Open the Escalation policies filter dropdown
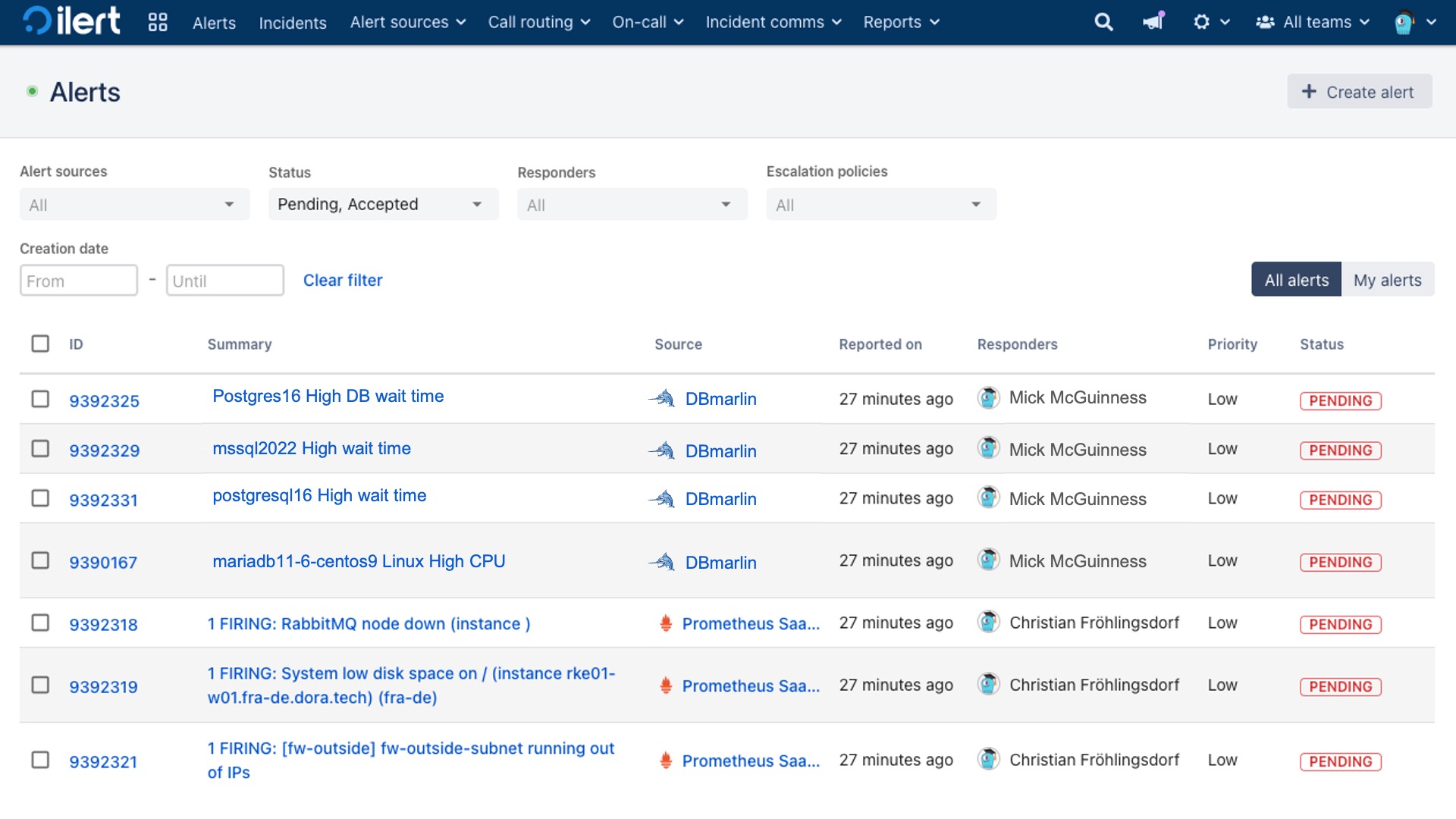This screenshot has width=1456, height=819. coord(881,205)
